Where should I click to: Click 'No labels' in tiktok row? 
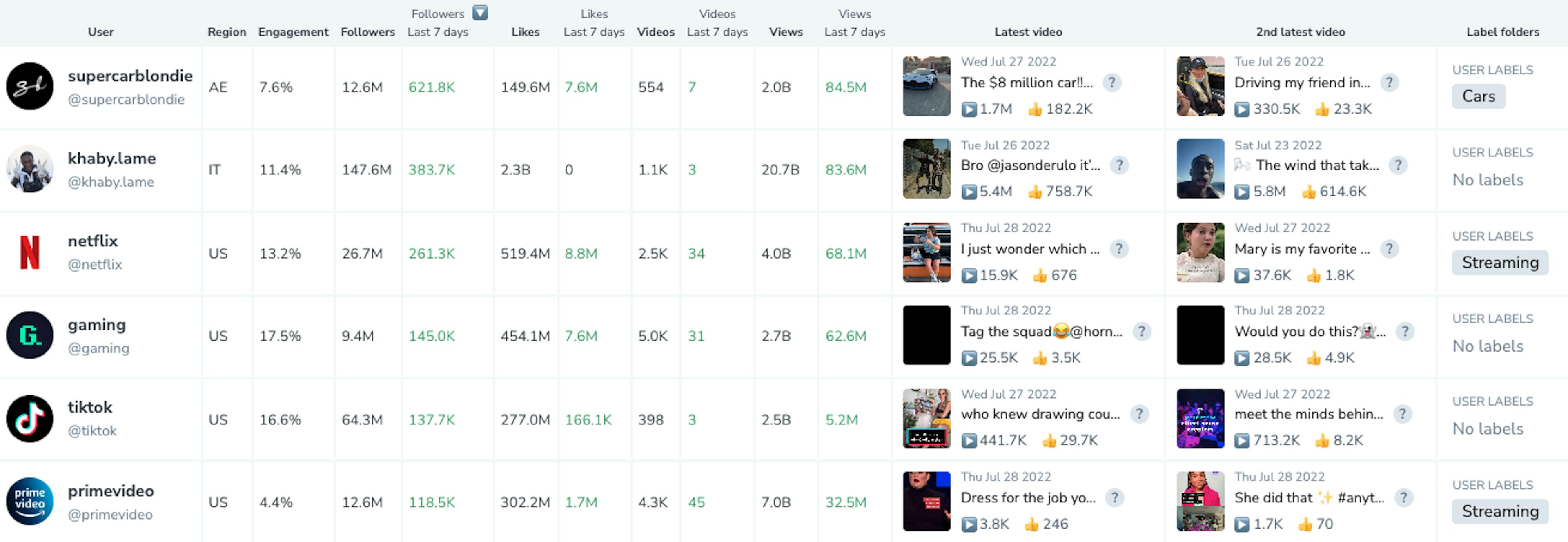coord(1488,429)
